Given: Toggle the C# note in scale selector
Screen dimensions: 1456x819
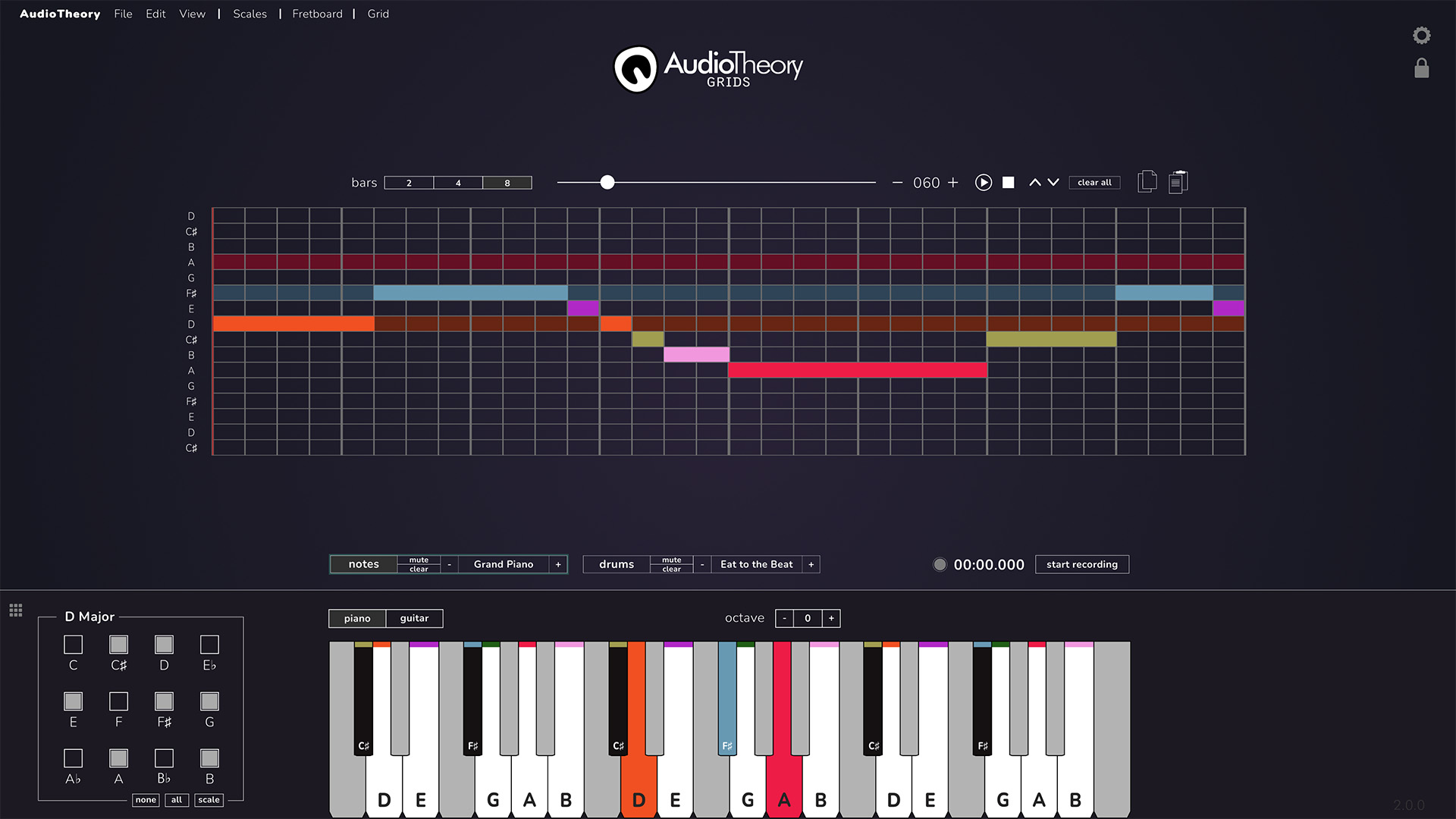Looking at the screenshot, I should 118,645.
